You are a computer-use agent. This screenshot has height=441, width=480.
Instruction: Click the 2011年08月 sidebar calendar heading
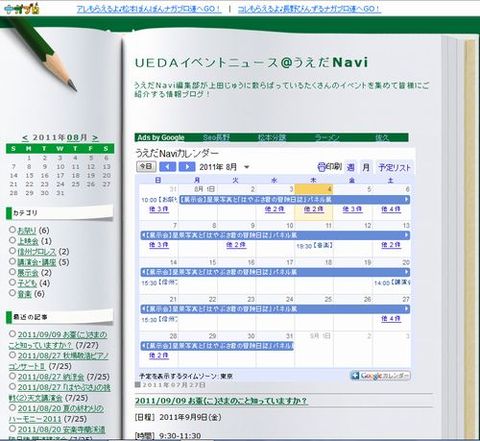tap(60, 137)
